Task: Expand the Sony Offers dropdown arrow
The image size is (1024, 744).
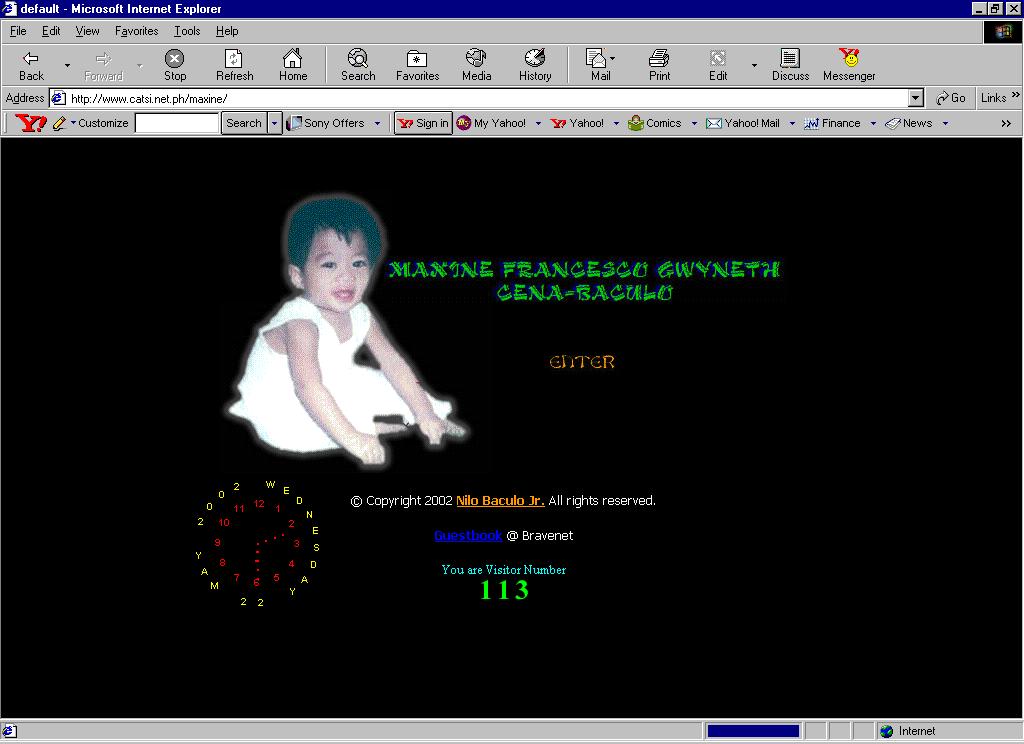Action: click(377, 123)
